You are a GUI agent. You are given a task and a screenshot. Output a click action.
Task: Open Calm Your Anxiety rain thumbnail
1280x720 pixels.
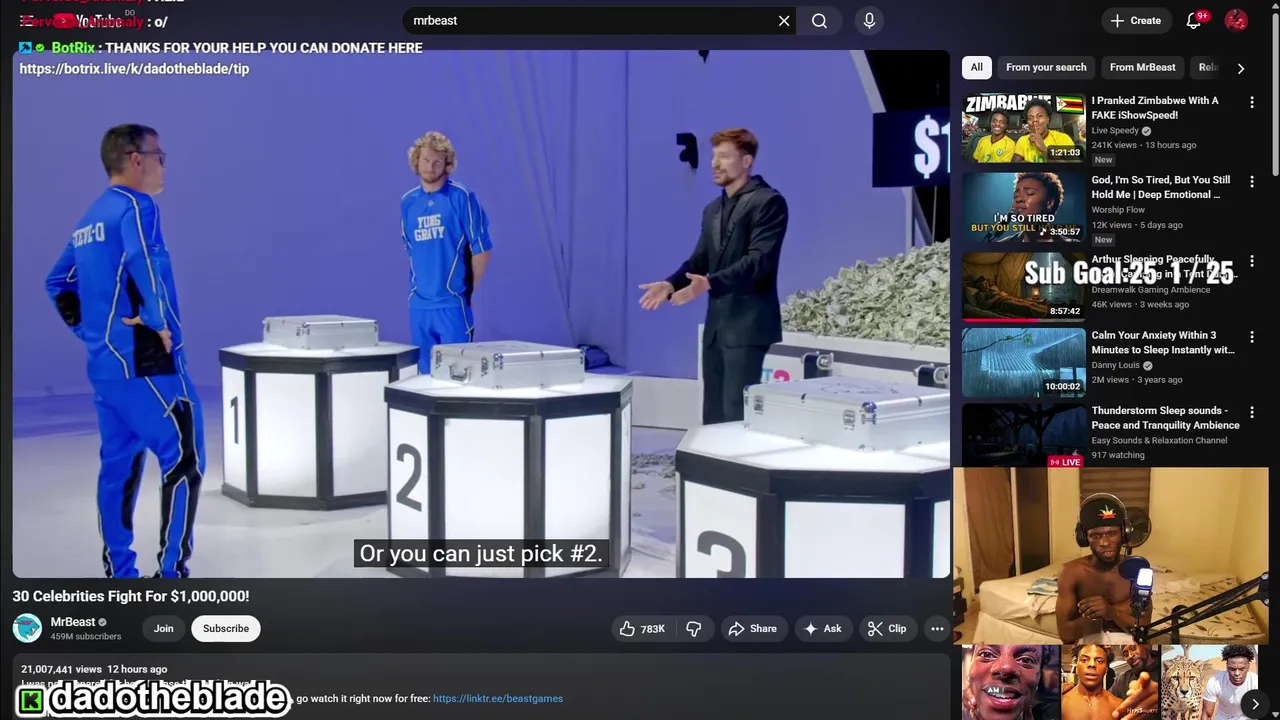[x=1023, y=362]
